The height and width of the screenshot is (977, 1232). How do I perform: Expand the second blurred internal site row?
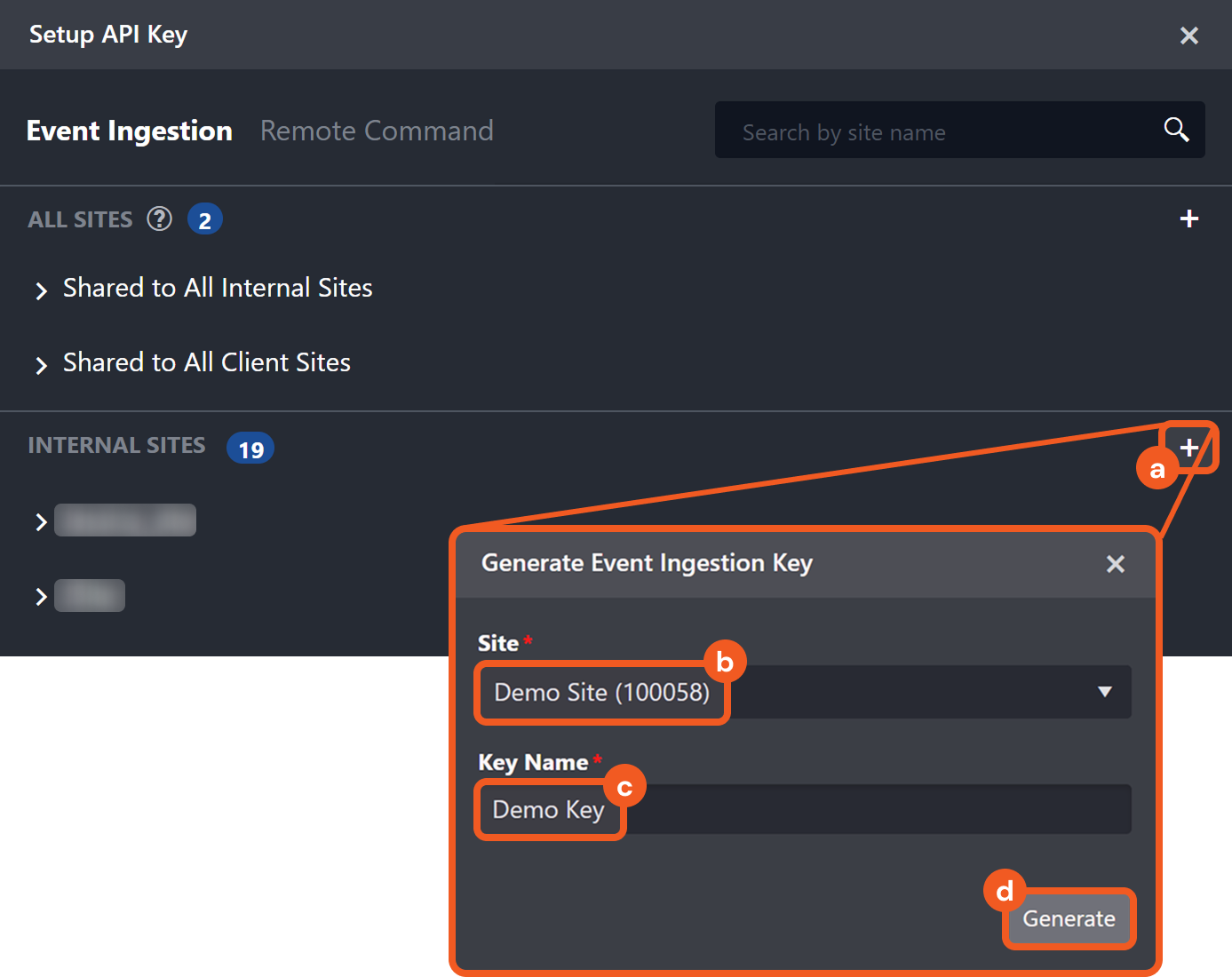[41, 597]
